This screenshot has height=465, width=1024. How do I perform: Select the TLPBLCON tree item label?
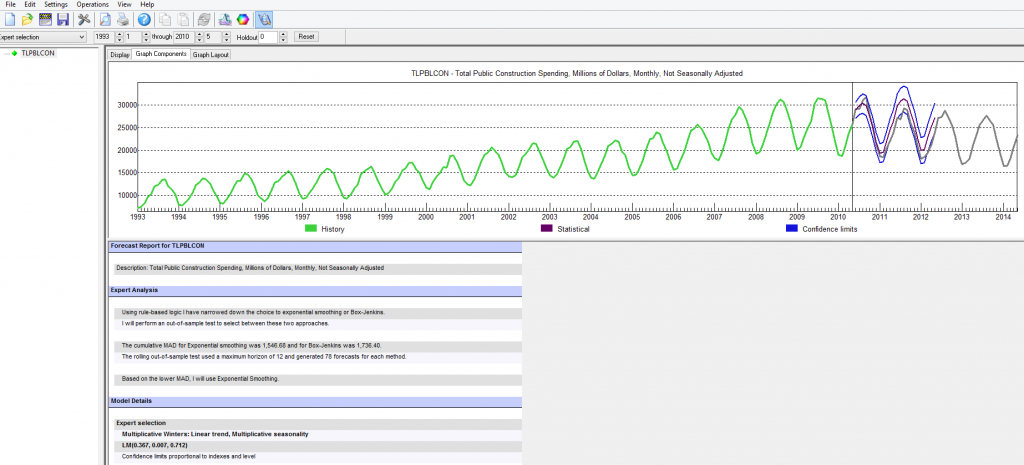coord(38,53)
